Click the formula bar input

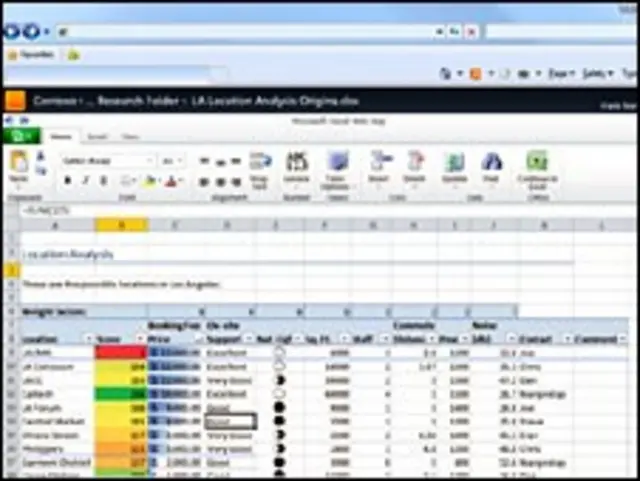point(327,211)
